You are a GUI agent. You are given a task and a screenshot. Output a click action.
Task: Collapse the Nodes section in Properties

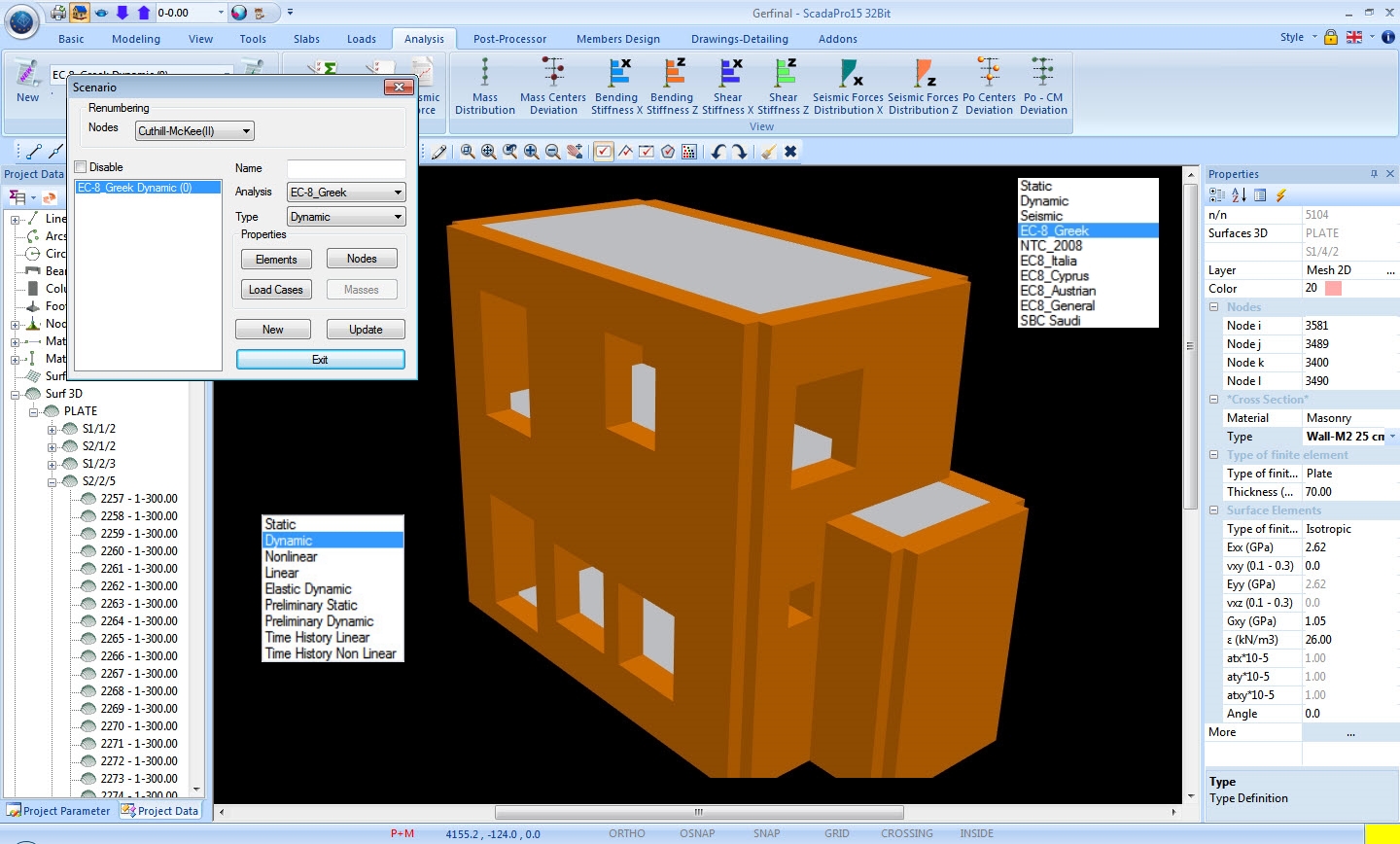pyautogui.click(x=1214, y=307)
